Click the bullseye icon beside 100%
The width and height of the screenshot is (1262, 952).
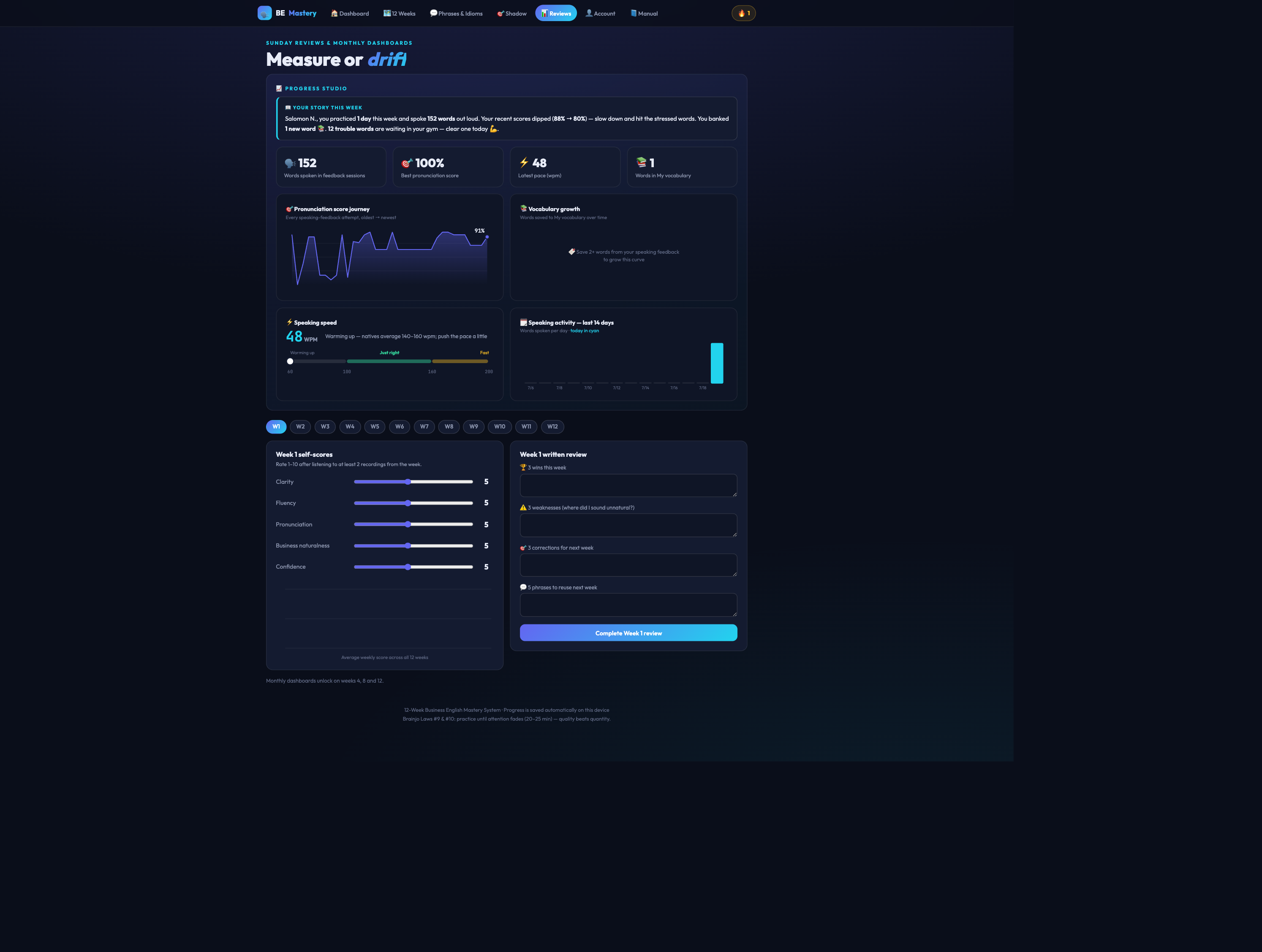pos(407,163)
